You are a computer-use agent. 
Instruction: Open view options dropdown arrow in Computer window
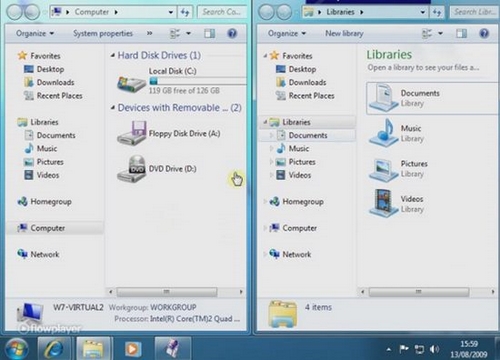pos(188,33)
